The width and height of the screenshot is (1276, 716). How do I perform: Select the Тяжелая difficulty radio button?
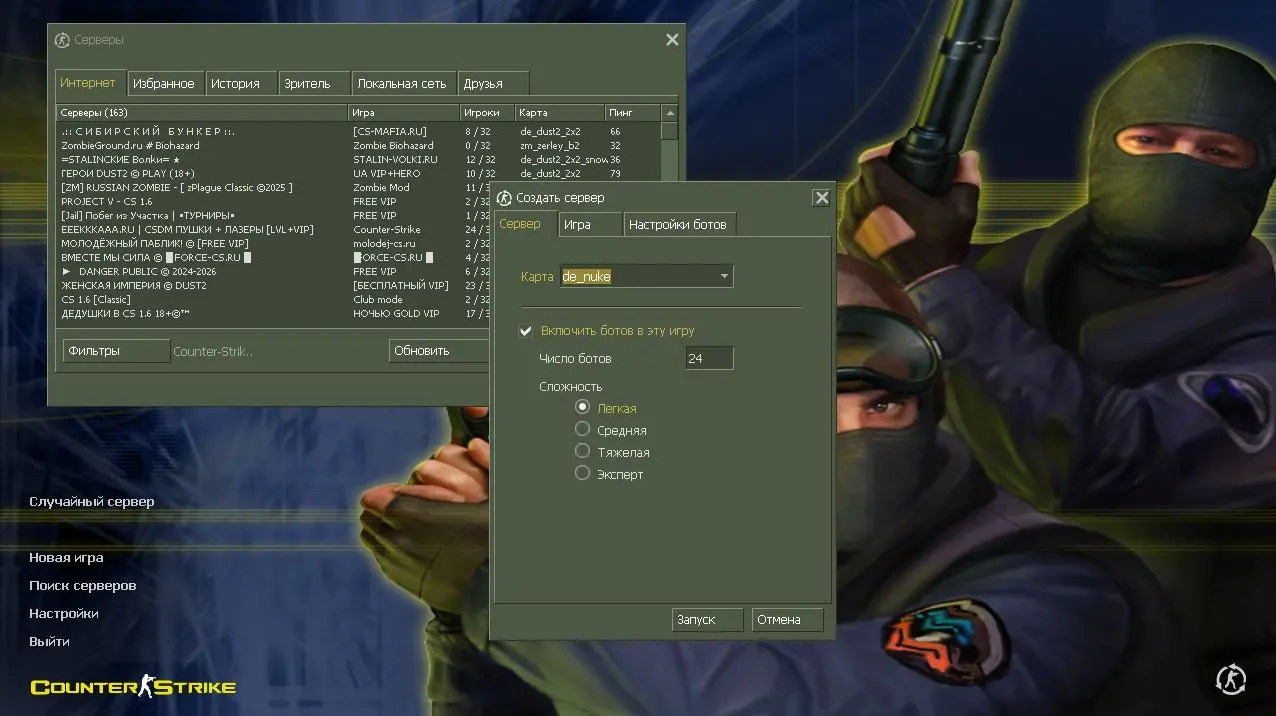(x=583, y=451)
